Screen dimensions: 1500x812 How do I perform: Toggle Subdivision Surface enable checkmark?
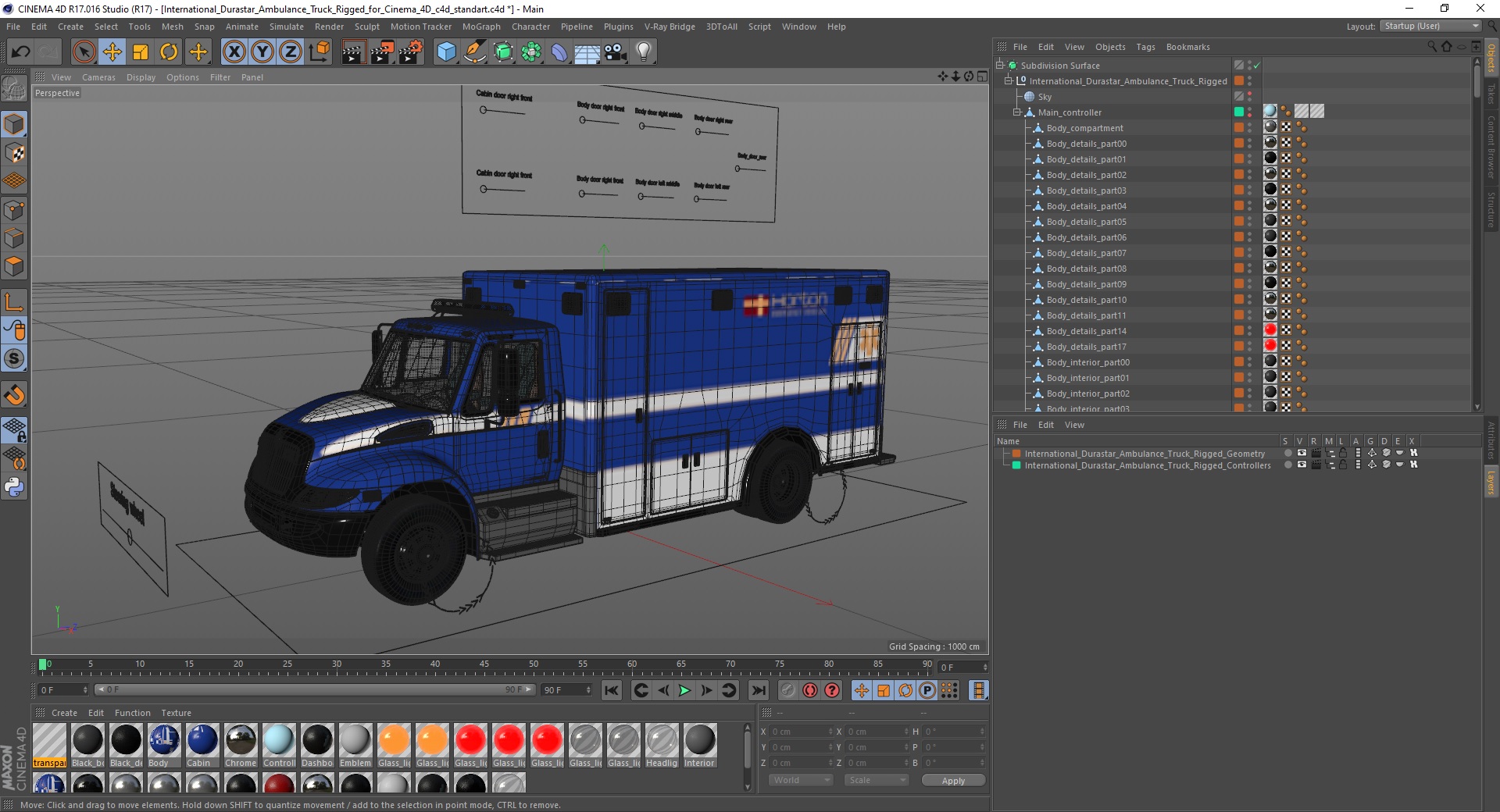click(1257, 66)
